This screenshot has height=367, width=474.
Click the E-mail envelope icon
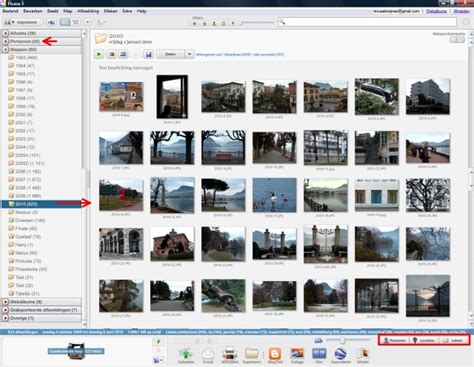tap(208, 354)
